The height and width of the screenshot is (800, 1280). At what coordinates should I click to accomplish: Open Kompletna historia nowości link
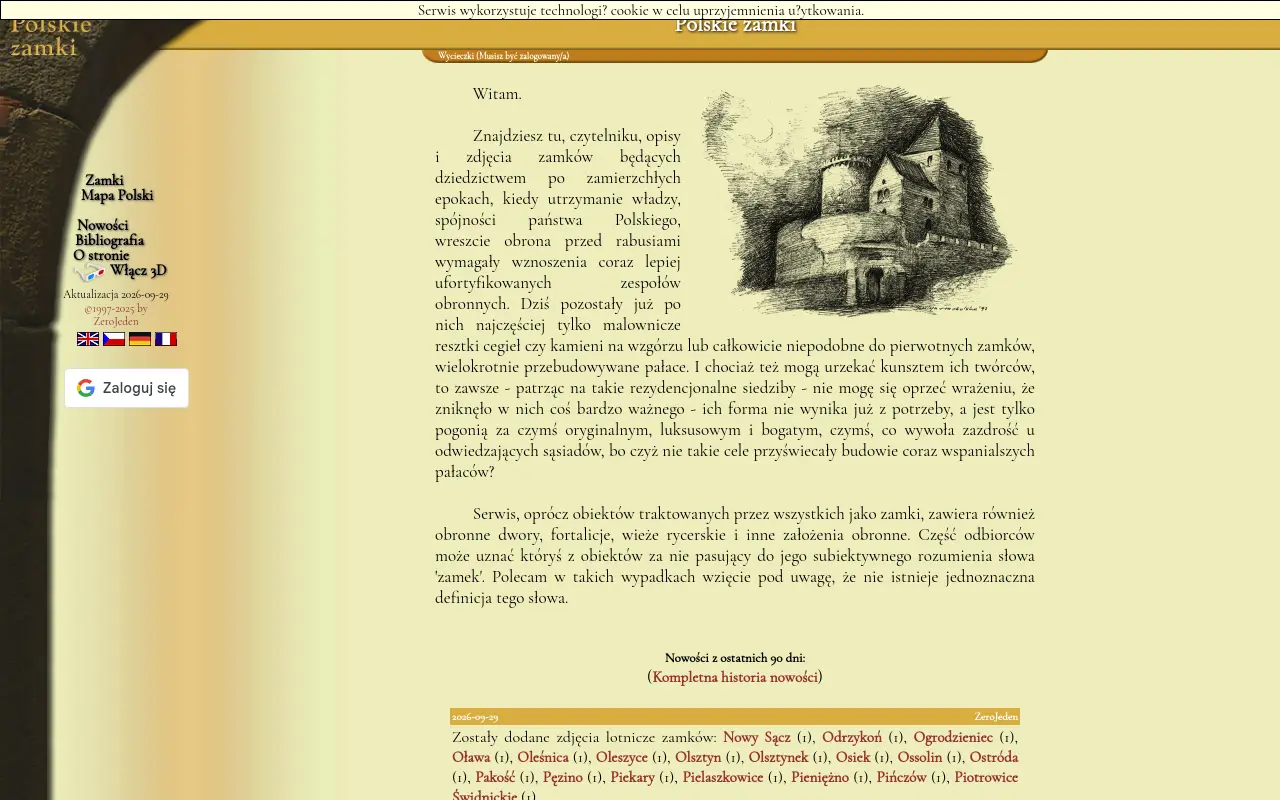pyautogui.click(x=735, y=677)
